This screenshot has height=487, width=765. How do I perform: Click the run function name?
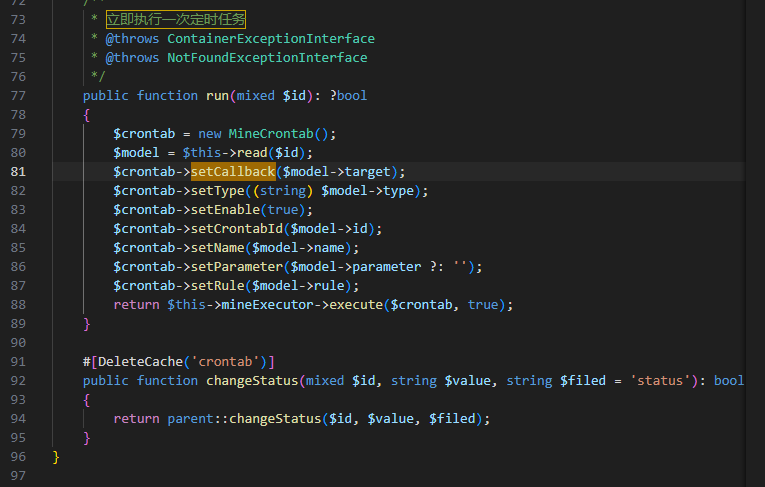pyautogui.click(x=217, y=96)
